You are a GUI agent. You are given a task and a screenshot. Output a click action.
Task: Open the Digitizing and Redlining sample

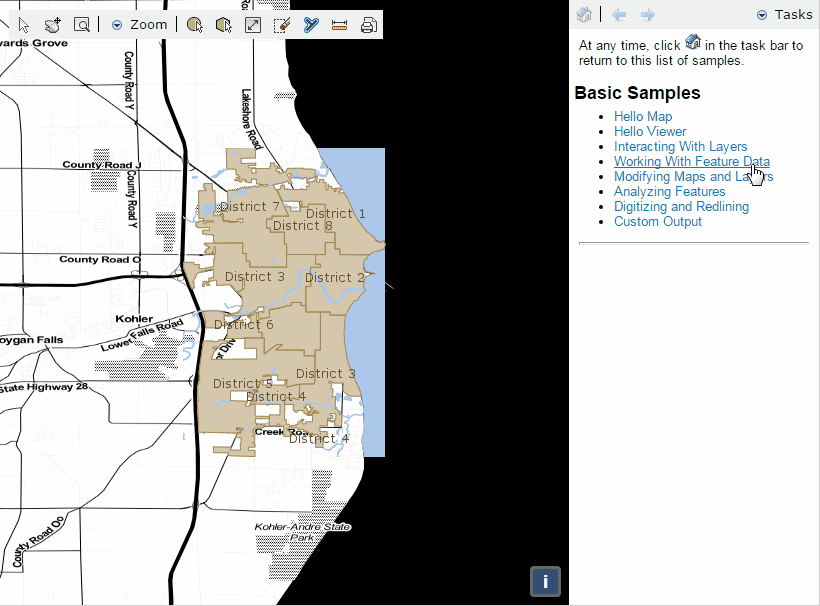click(681, 206)
